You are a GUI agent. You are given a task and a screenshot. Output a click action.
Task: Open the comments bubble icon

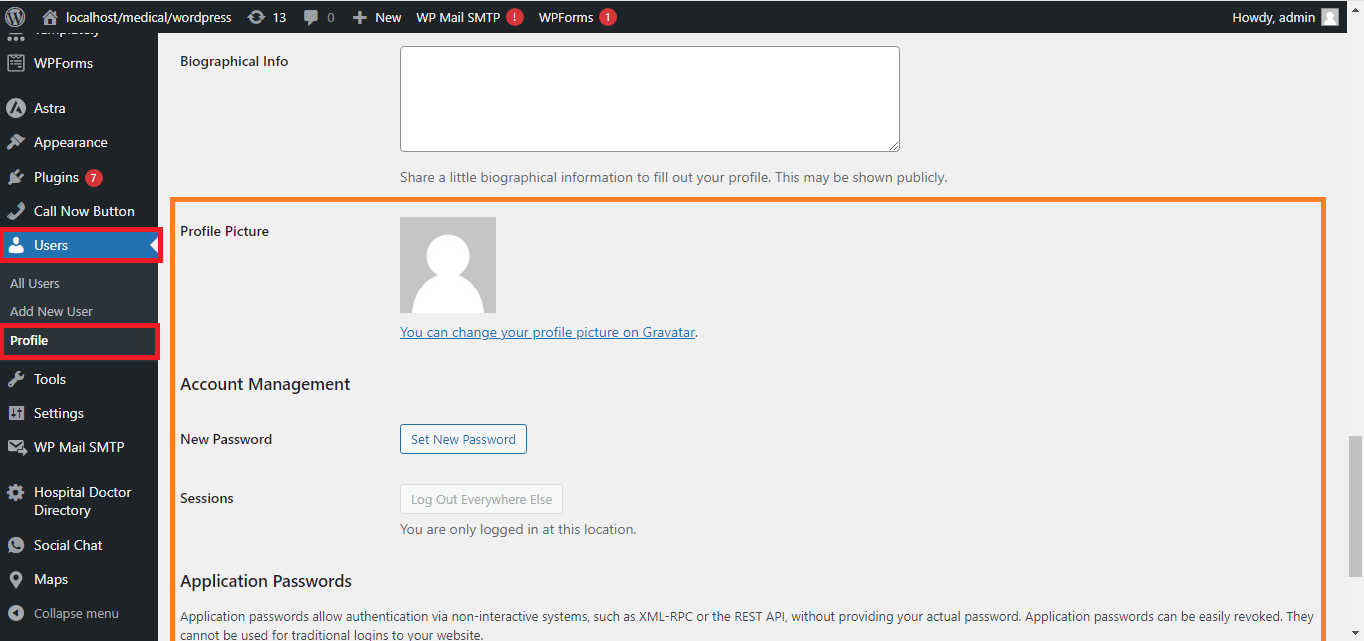[x=312, y=17]
